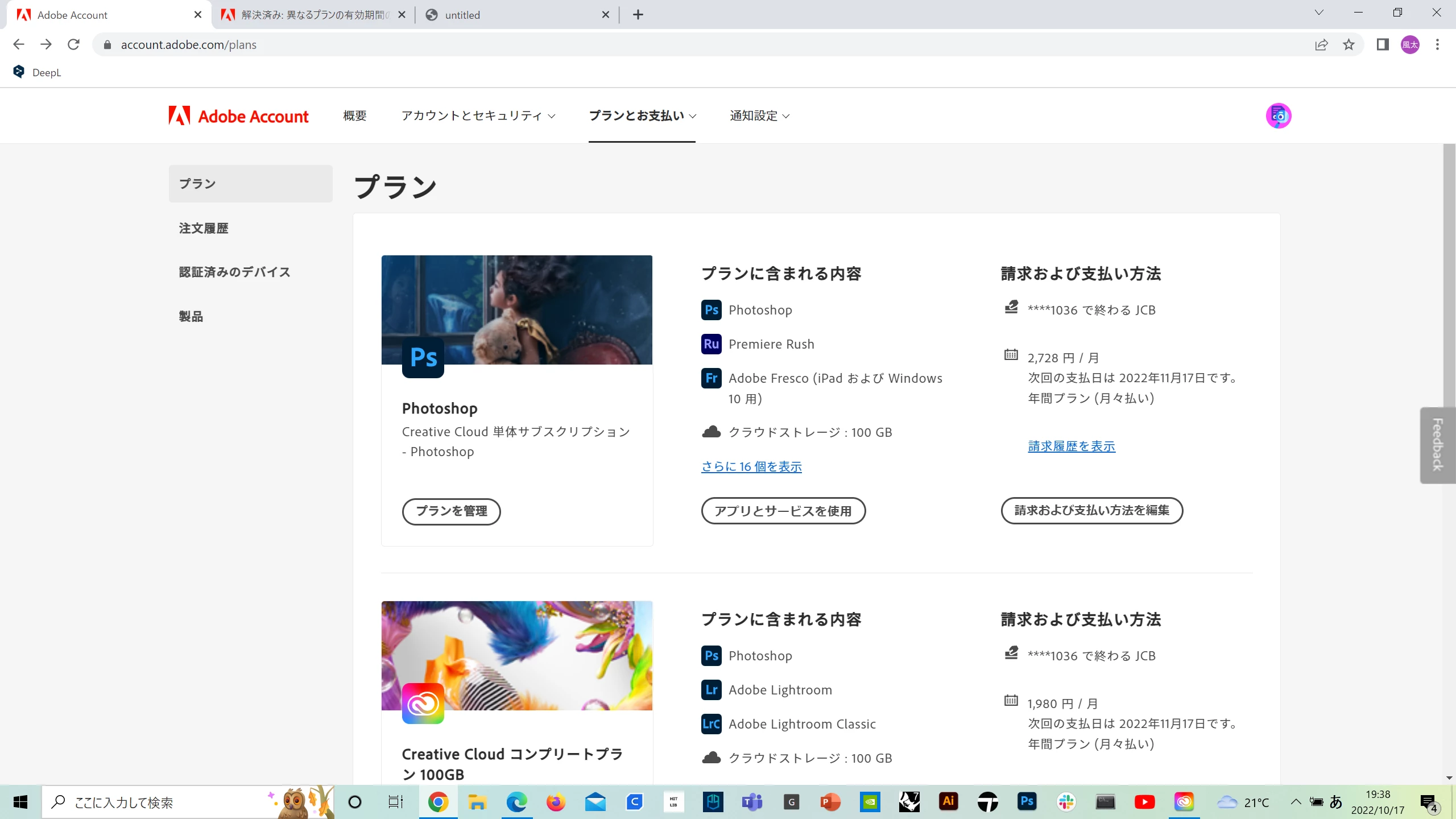Expand プランとお支払い dropdown menu

pyautogui.click(x=642, y=116)
